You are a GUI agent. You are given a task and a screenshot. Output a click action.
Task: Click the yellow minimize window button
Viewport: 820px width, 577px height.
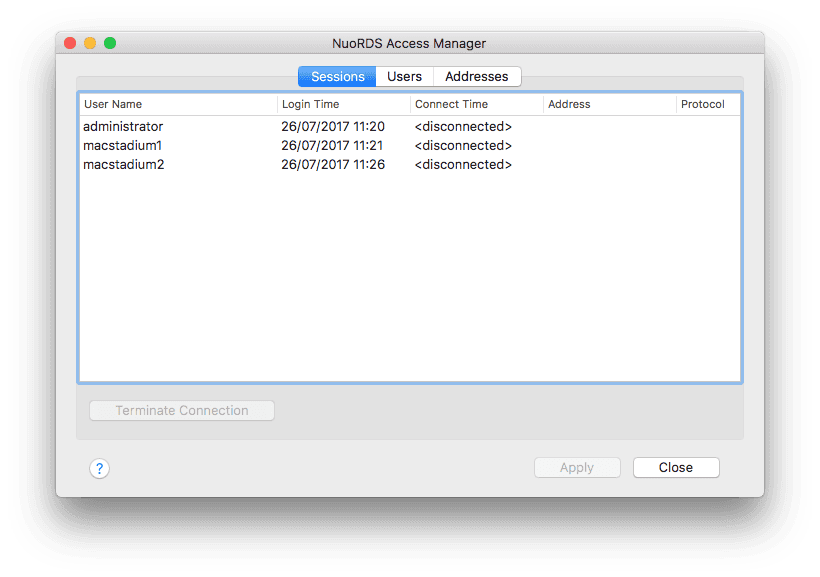click(x=89, y=43)
